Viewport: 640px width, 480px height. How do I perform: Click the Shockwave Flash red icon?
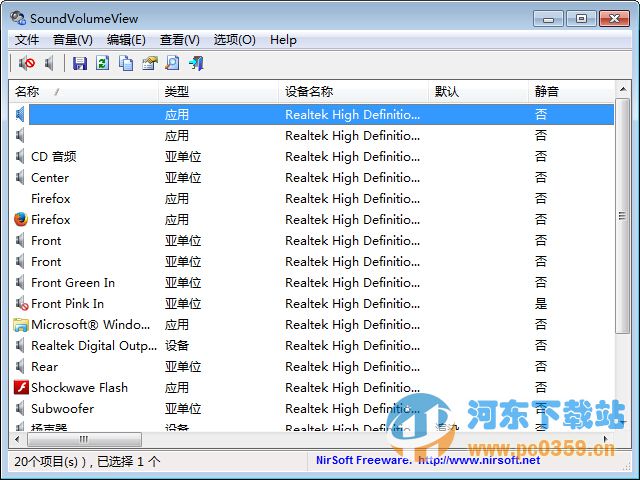[x=20, y=387]
